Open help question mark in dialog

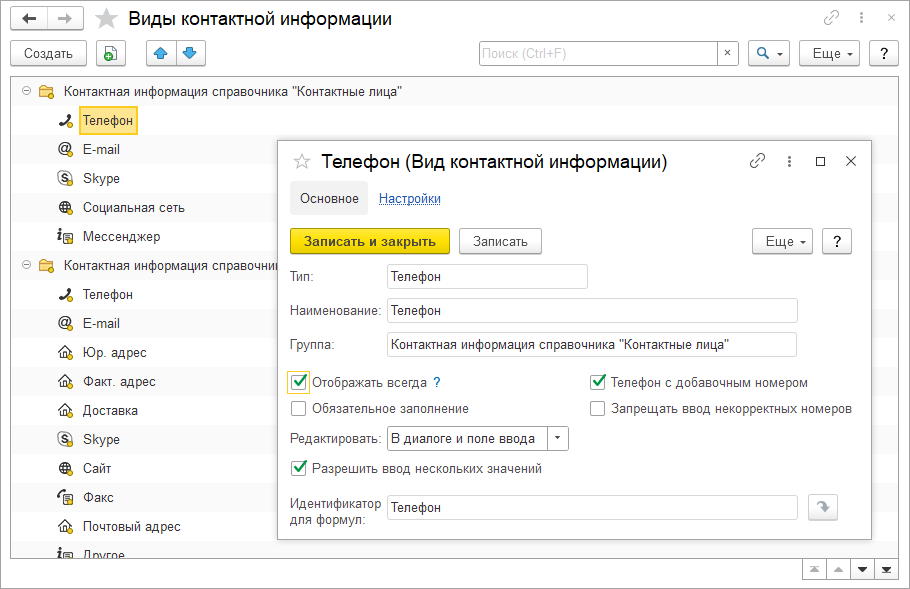pyautogui.click(x=836, y=241)
